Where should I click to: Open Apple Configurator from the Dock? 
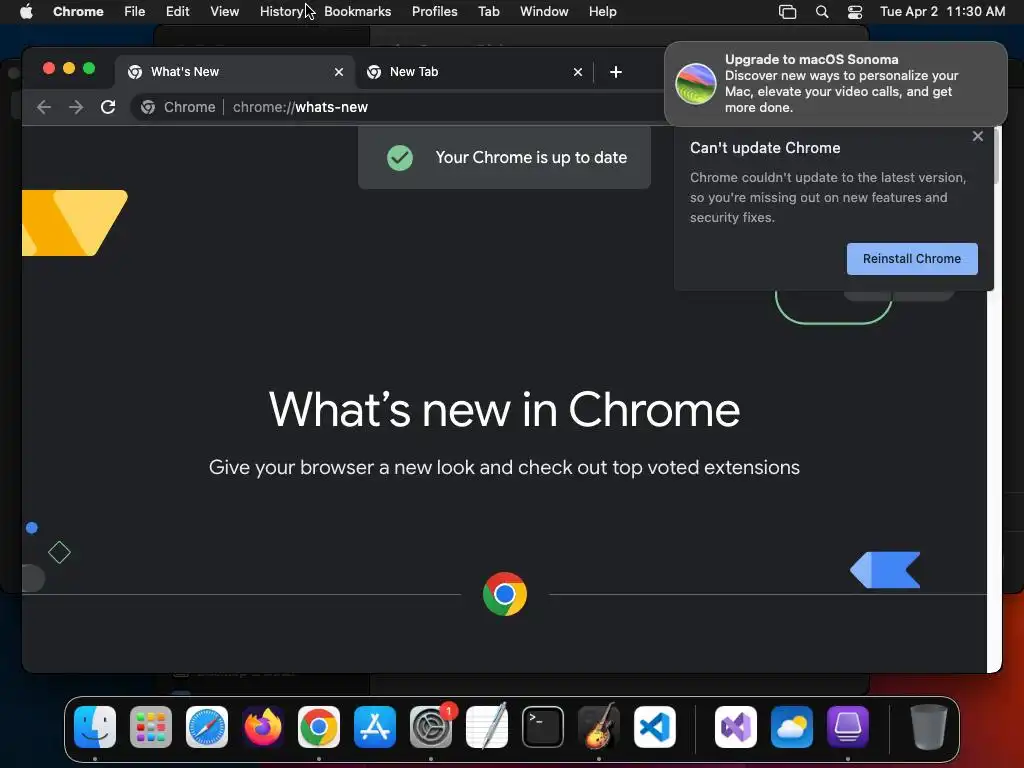[848, 727]
